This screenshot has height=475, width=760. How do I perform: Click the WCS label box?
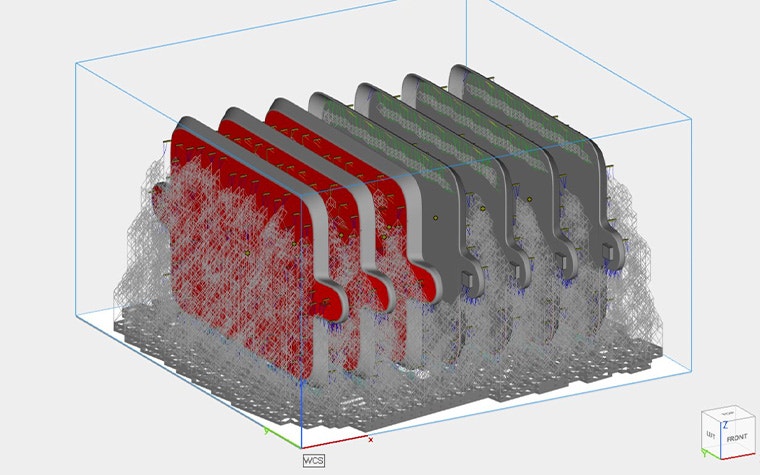coord(314,461)
